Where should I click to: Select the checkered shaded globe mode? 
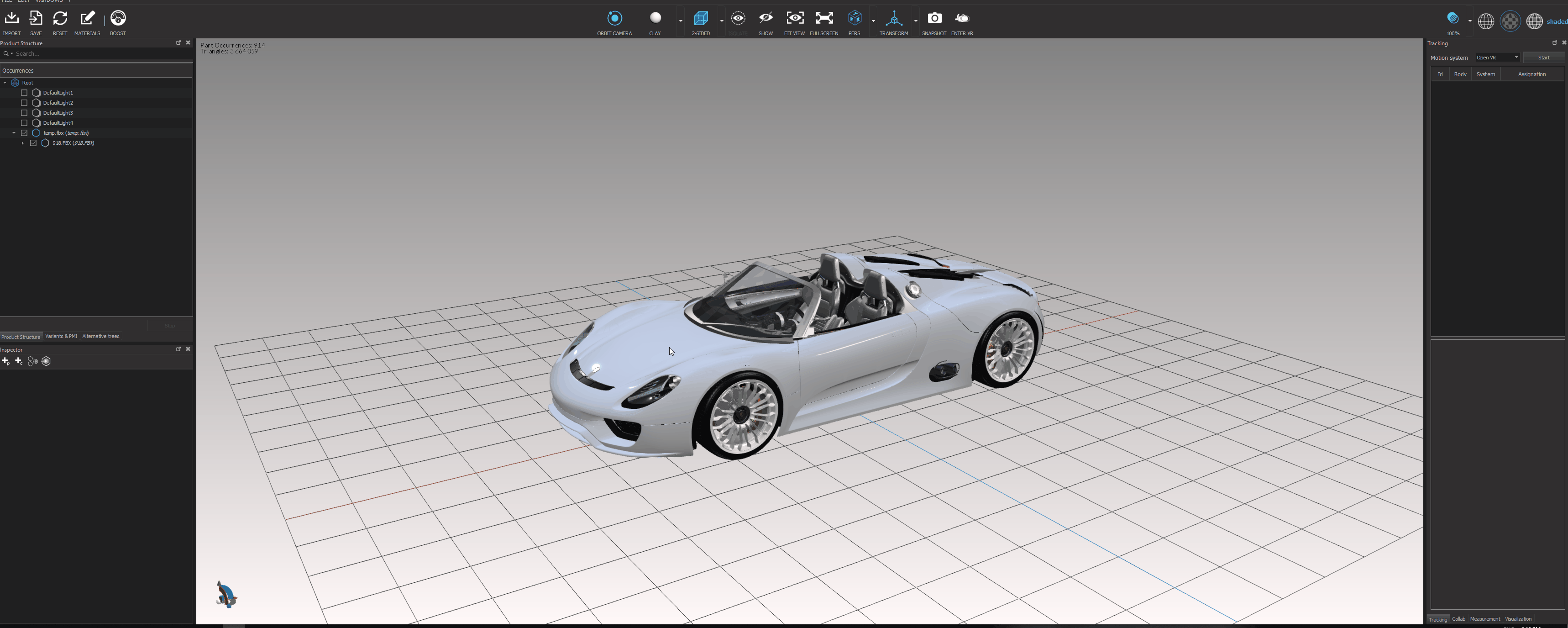coord(1510,21)
